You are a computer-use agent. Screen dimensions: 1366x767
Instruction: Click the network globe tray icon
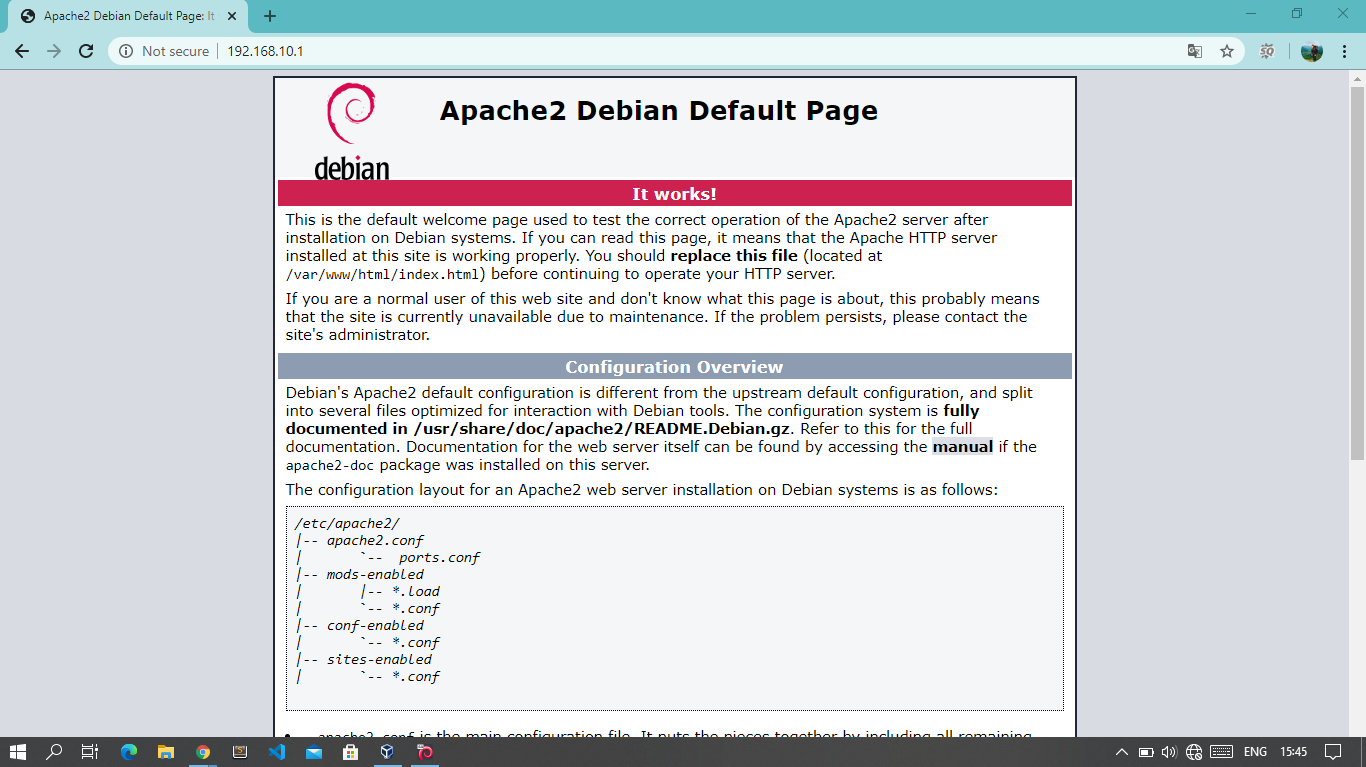point(1194,752)
